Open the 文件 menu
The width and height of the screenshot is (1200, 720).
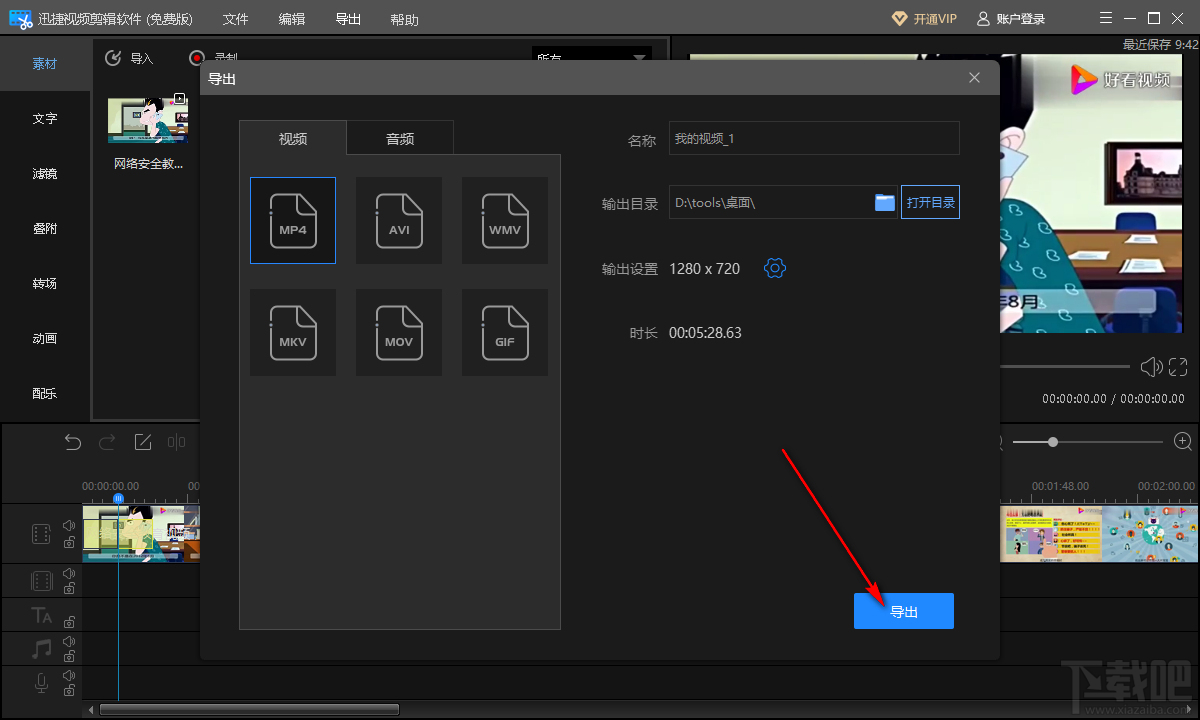[235, 20]
